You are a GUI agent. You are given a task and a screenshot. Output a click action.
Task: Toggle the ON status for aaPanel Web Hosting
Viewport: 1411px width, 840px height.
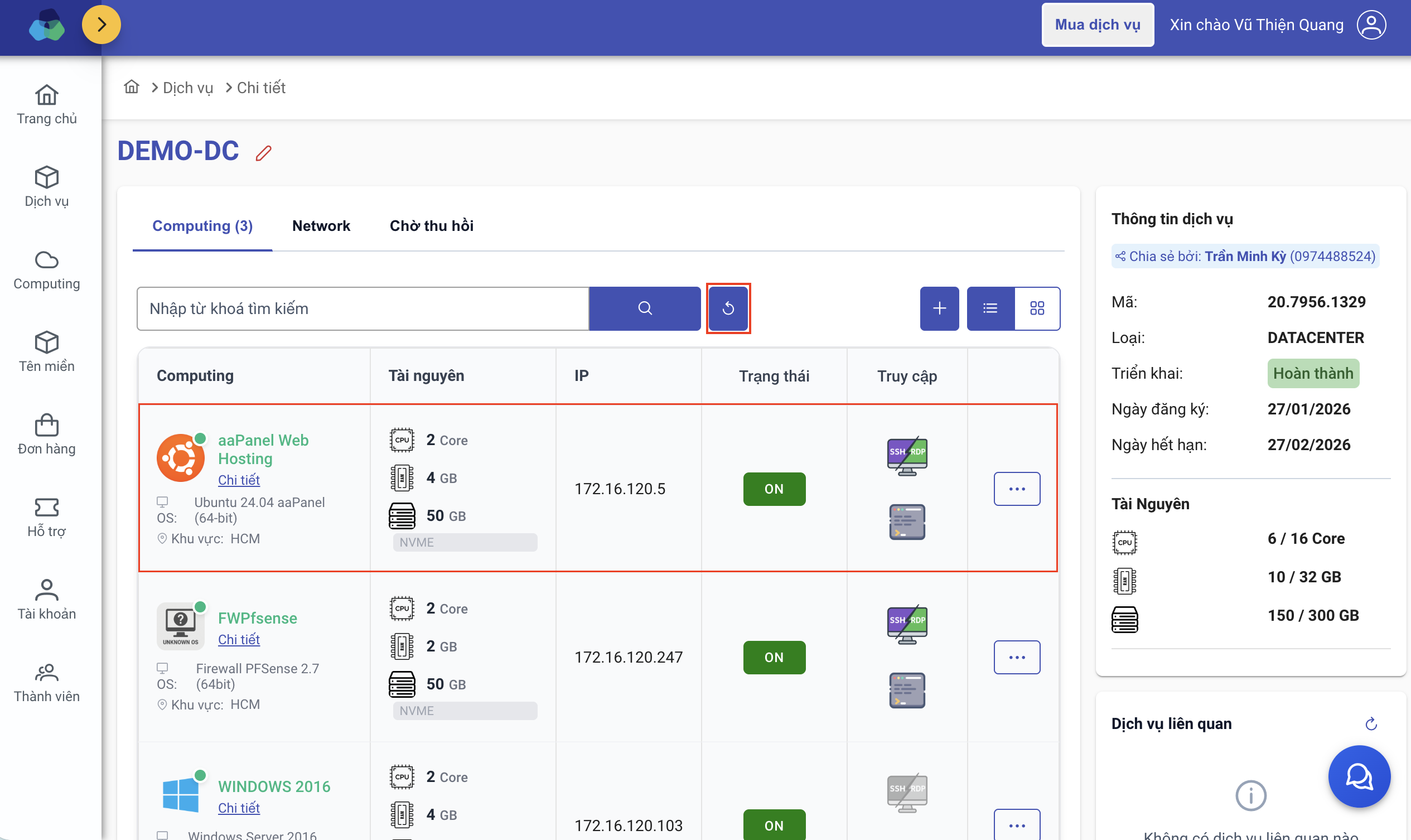pos(774,489)
